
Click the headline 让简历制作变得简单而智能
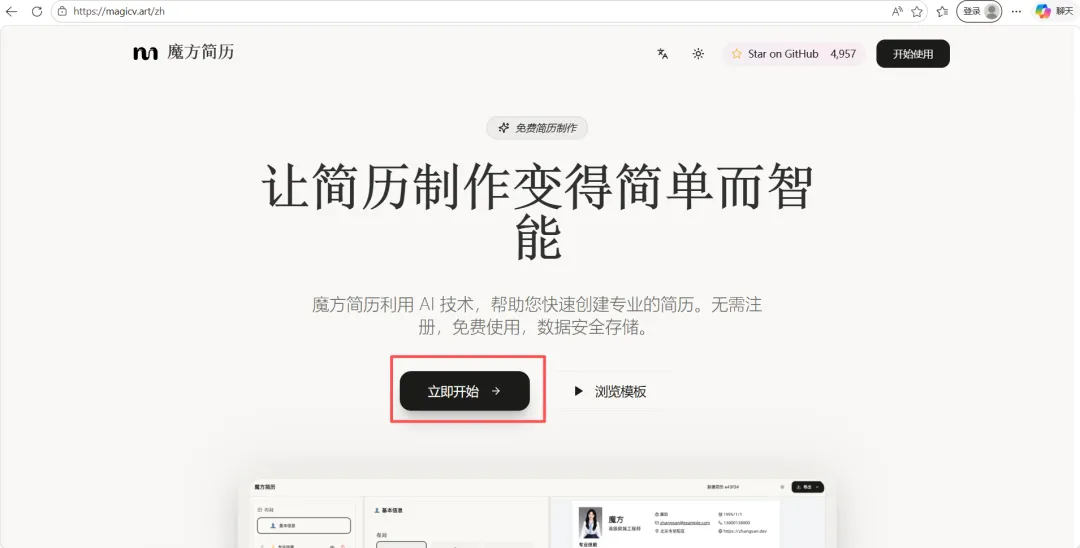538,211
